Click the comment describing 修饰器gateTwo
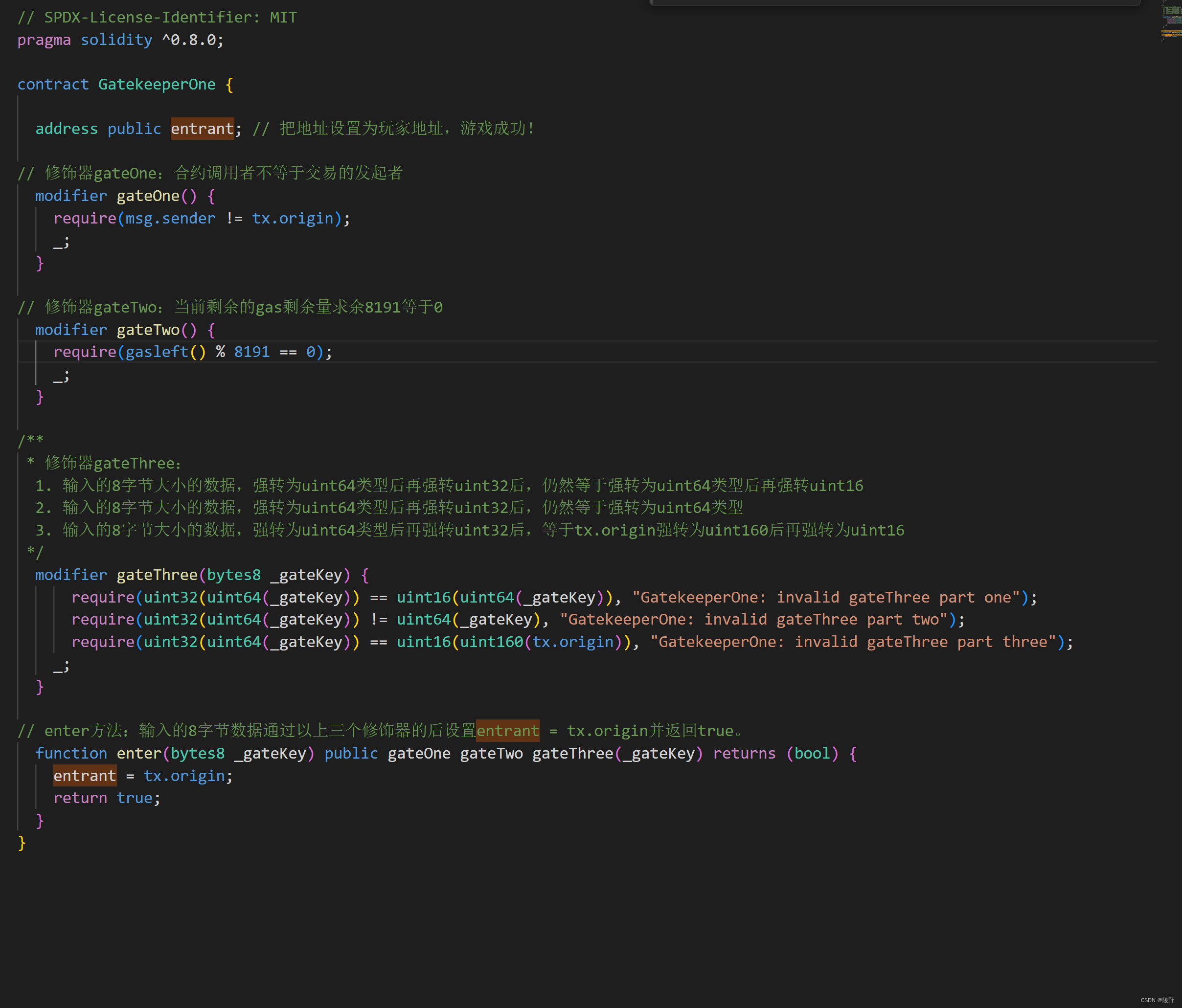This screenshot has width=1182, height=1008. pyautogui.click(x=230, y=307)
